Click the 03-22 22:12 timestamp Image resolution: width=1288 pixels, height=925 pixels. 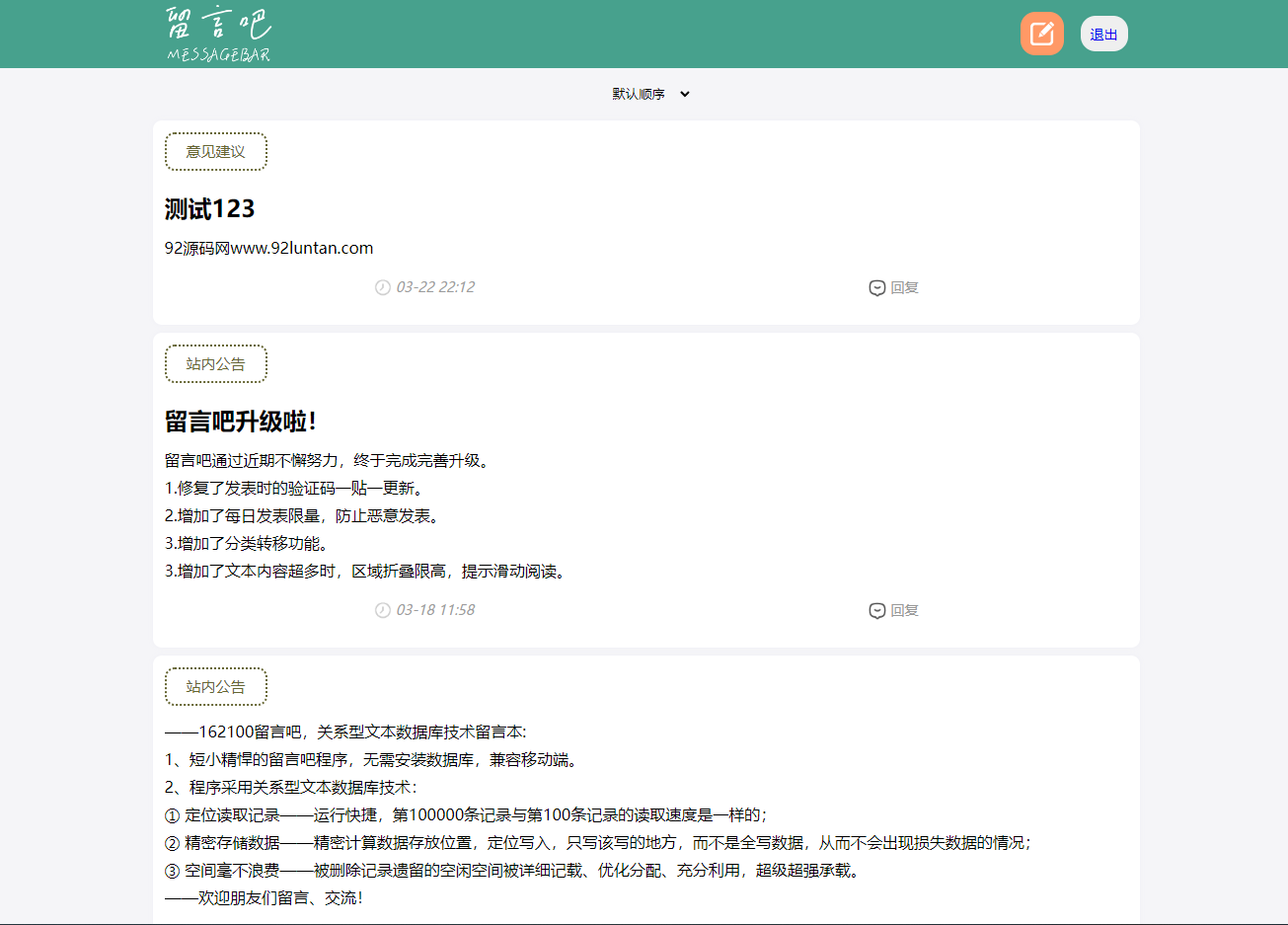[x=435, y=287]
